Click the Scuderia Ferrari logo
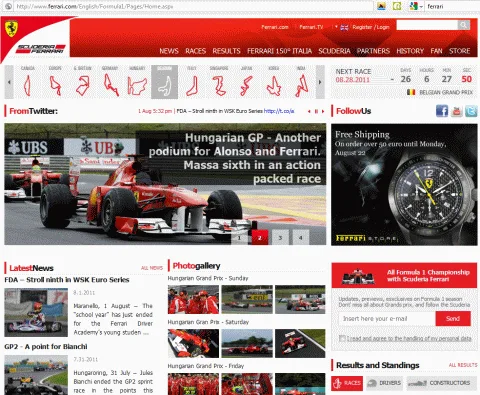This screenshot has height=395, width=480. pyautogui.click(x=41, y=49)
